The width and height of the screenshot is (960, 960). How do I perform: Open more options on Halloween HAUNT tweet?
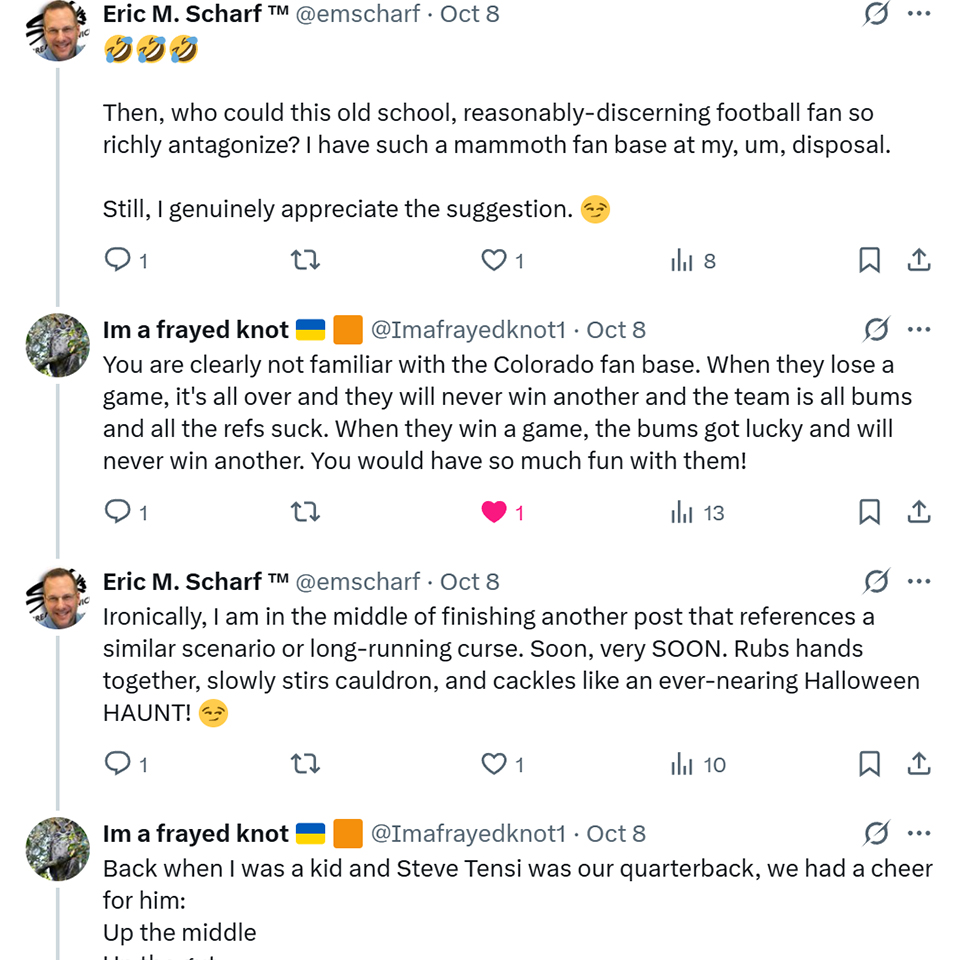pos(919,581)
